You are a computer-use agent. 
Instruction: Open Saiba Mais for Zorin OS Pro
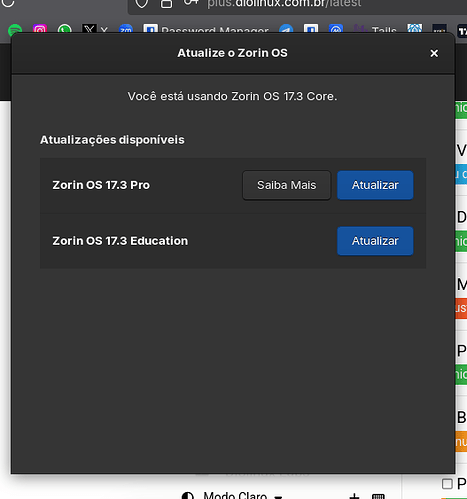click(x=286, y=185)
